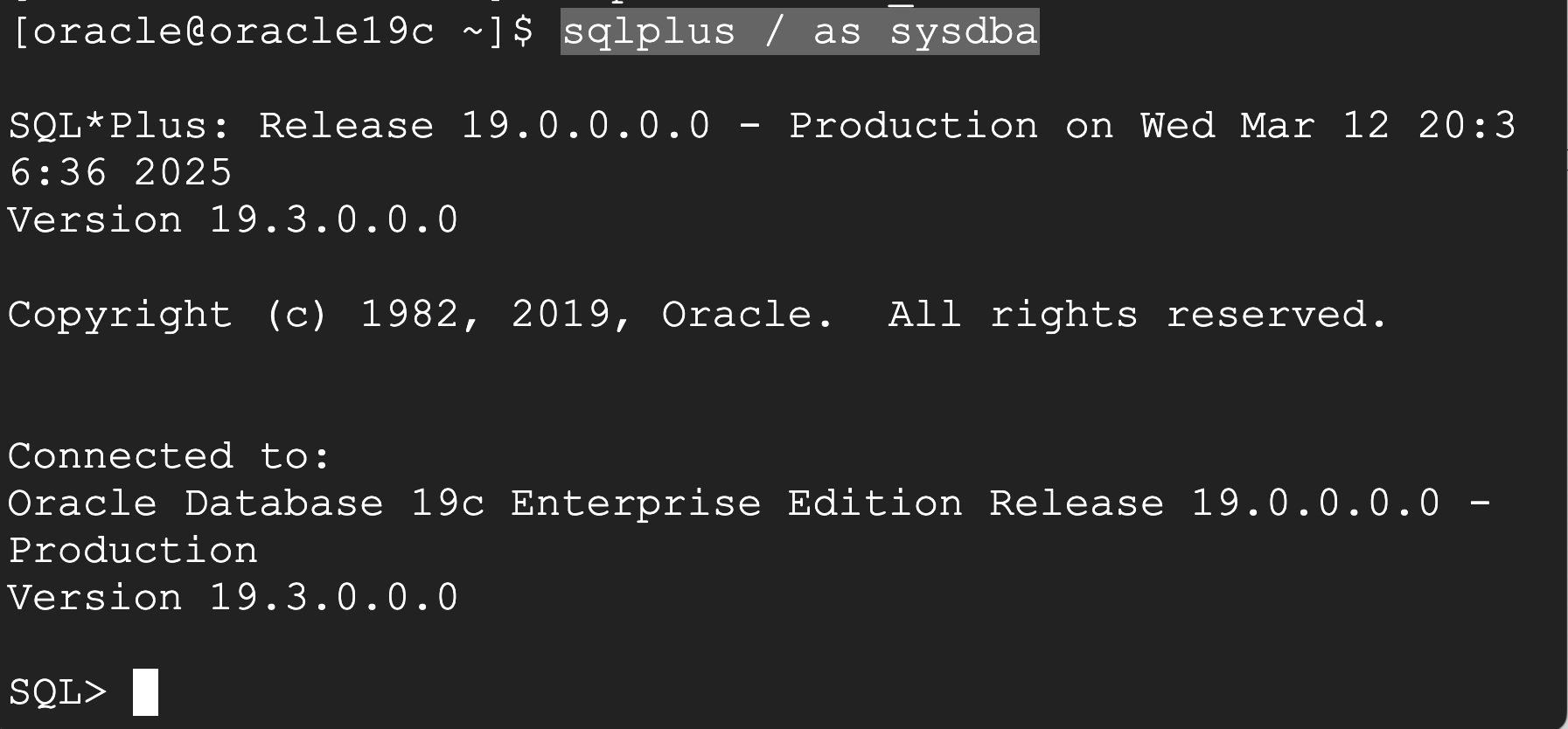1568x729 pixels.
Task: Click the word Copyright
Action: (120, 315)
